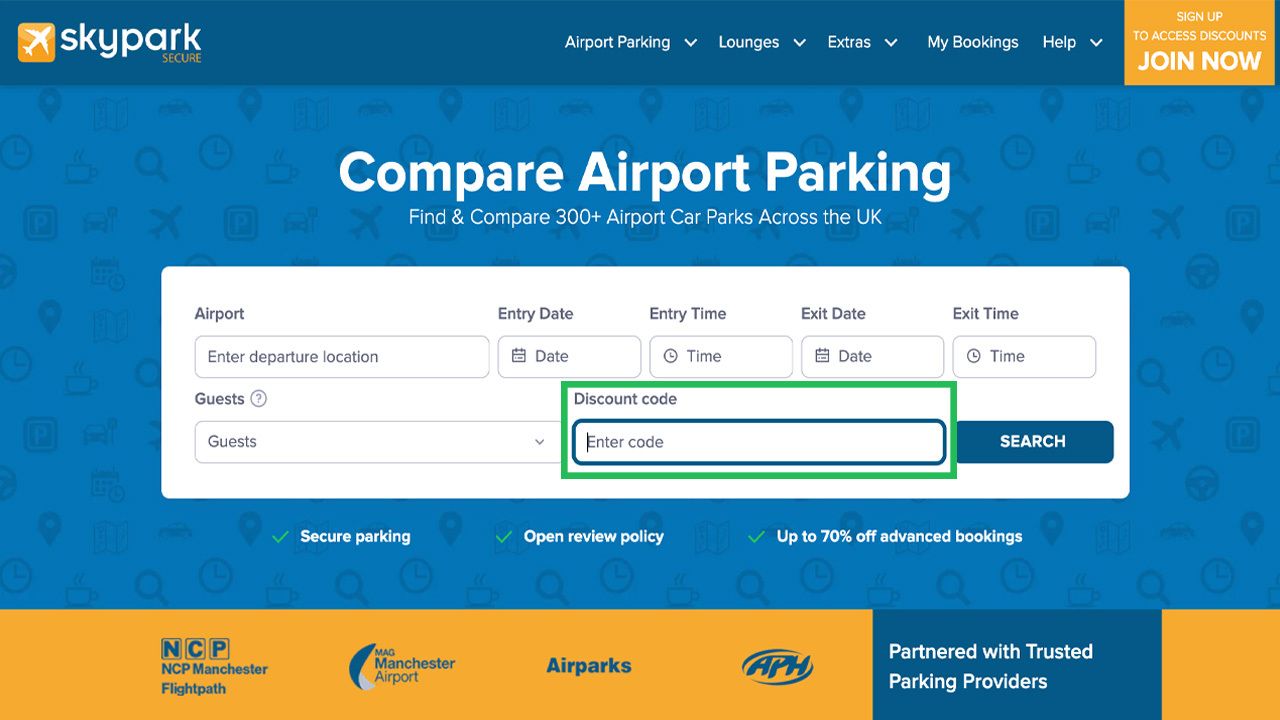
Task: Click the Manchester Airport MAG logo
Action: [400, 665]
